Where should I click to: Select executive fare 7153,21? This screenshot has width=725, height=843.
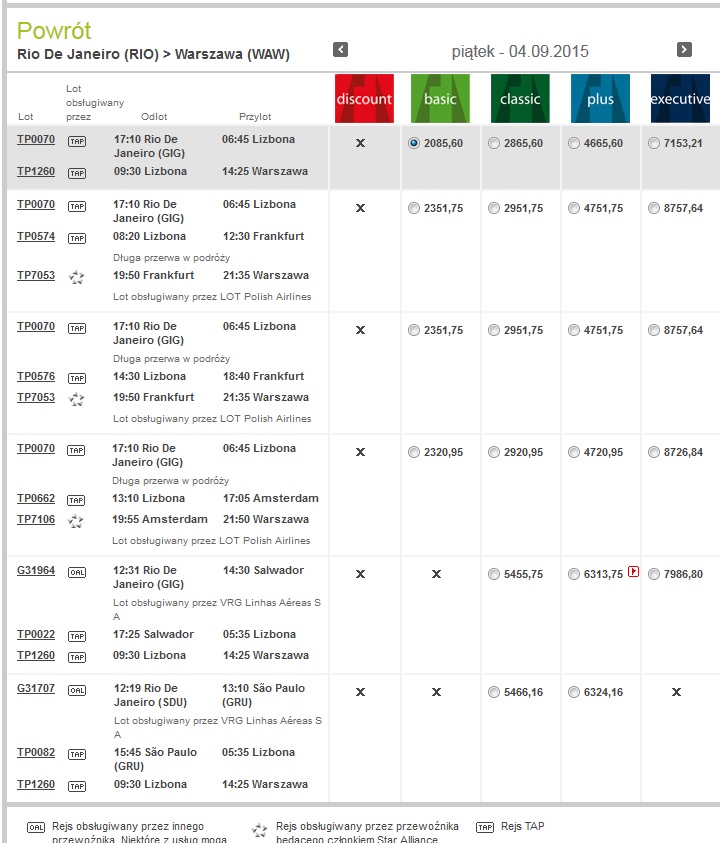click(x=654, y=143)
